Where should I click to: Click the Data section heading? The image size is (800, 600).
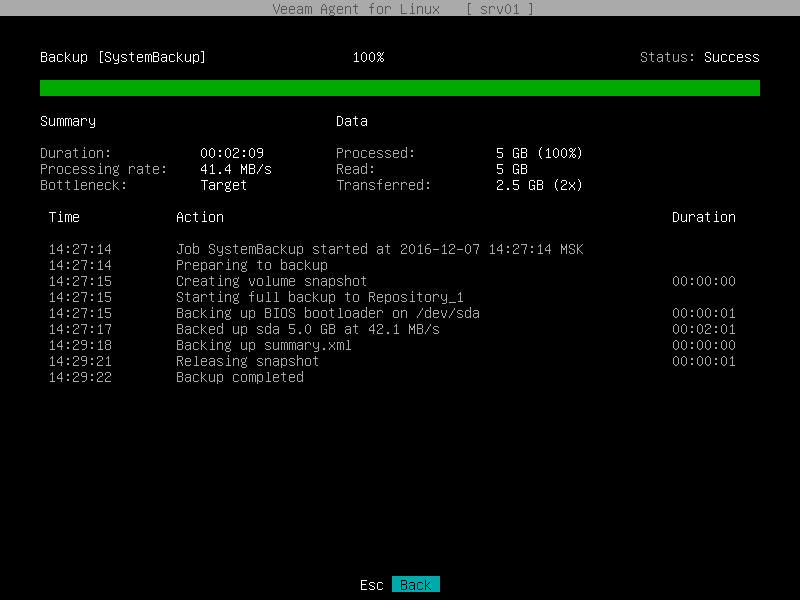352,121
